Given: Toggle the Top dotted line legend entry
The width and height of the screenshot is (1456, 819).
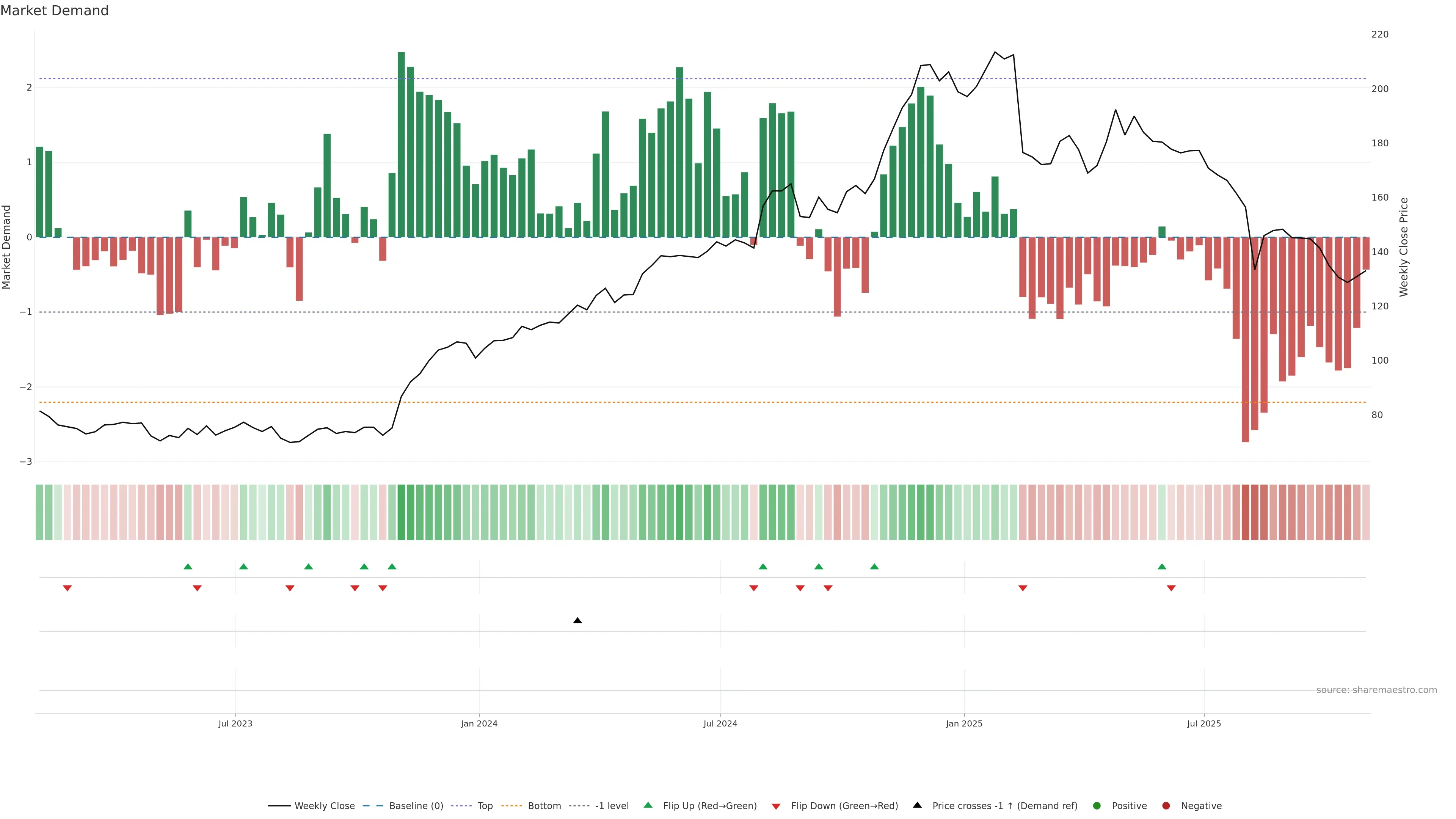Looking at the screenshot, I should (485, 806).
